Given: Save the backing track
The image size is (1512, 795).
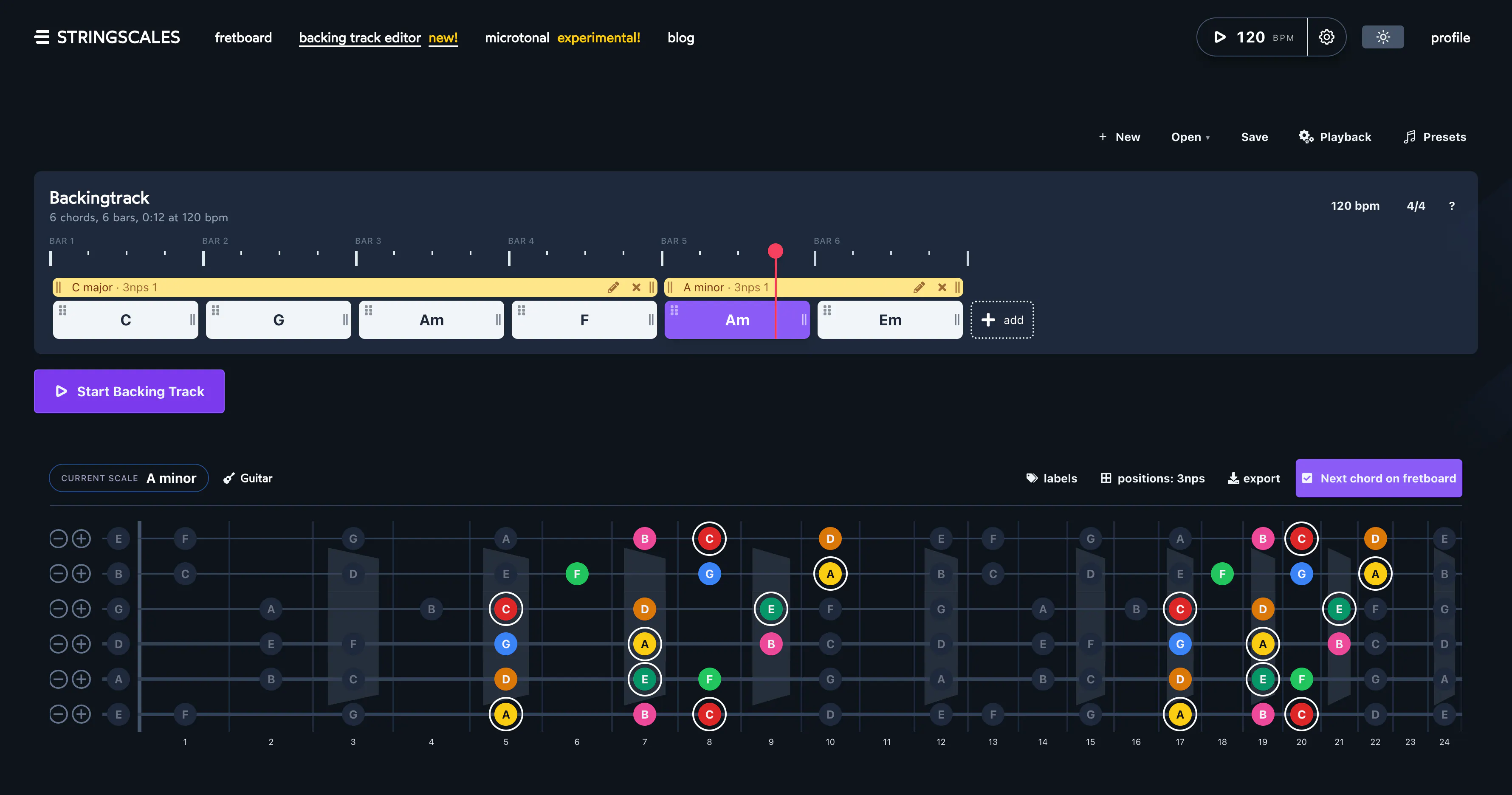Looking at the screenshot, I should (x=1254, y=137).
